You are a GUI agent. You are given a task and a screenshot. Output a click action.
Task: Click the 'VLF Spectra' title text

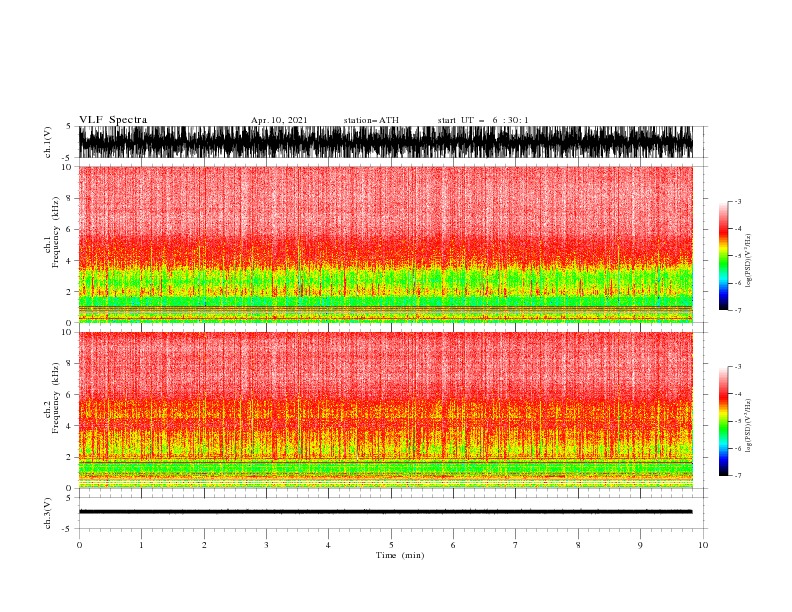pos(113,120)
